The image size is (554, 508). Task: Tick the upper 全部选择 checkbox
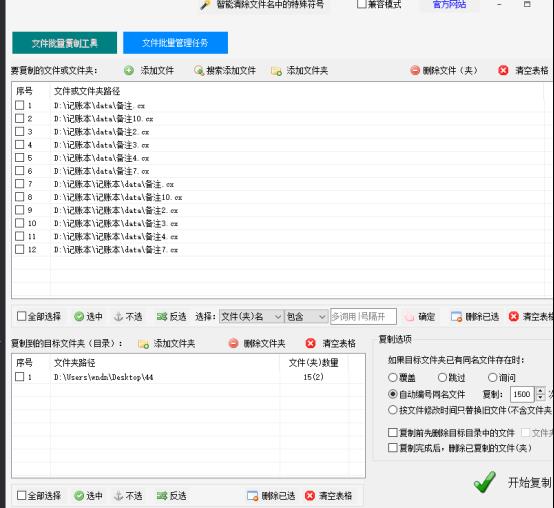click(22, 316)
